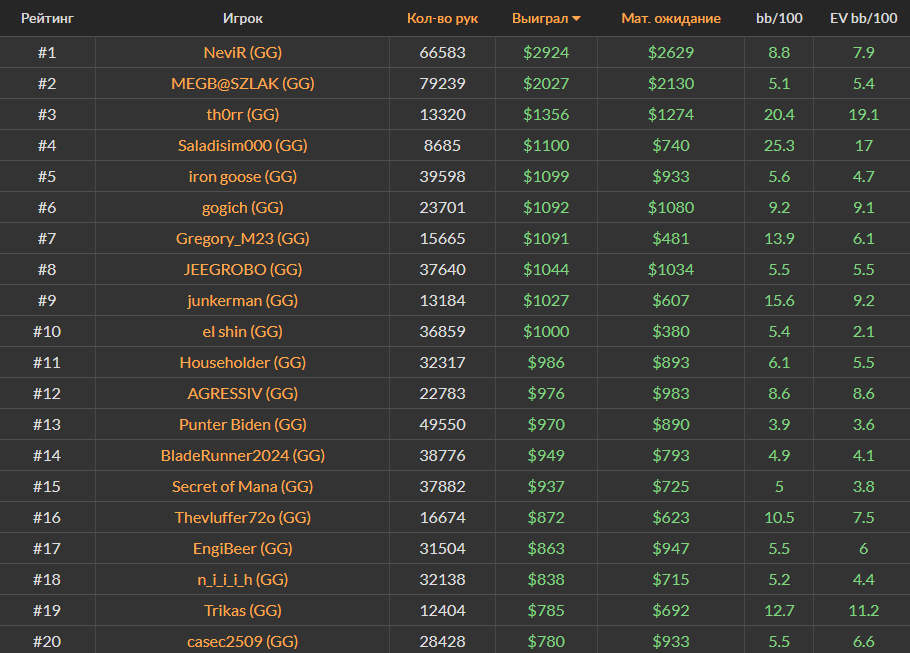This screenshot has height=653, width=910.
Task: Click the Игрок column header
Action: pos(243,18)
